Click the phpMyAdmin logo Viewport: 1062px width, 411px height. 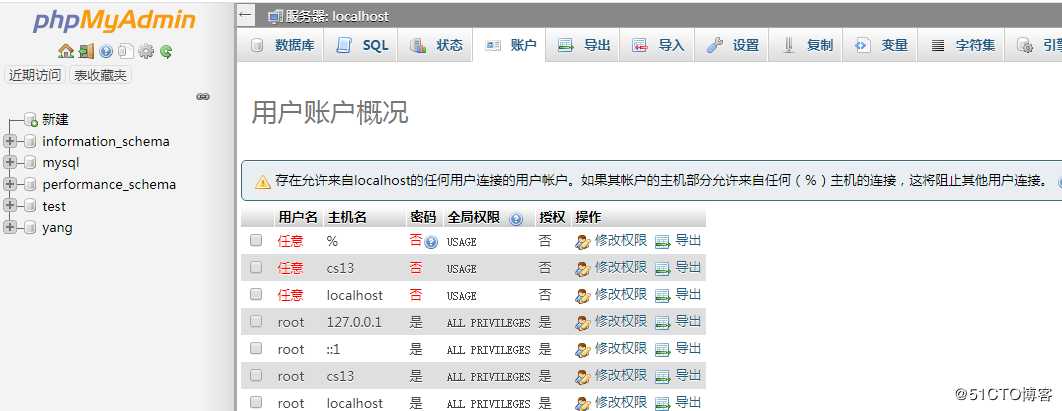[114, 22]
